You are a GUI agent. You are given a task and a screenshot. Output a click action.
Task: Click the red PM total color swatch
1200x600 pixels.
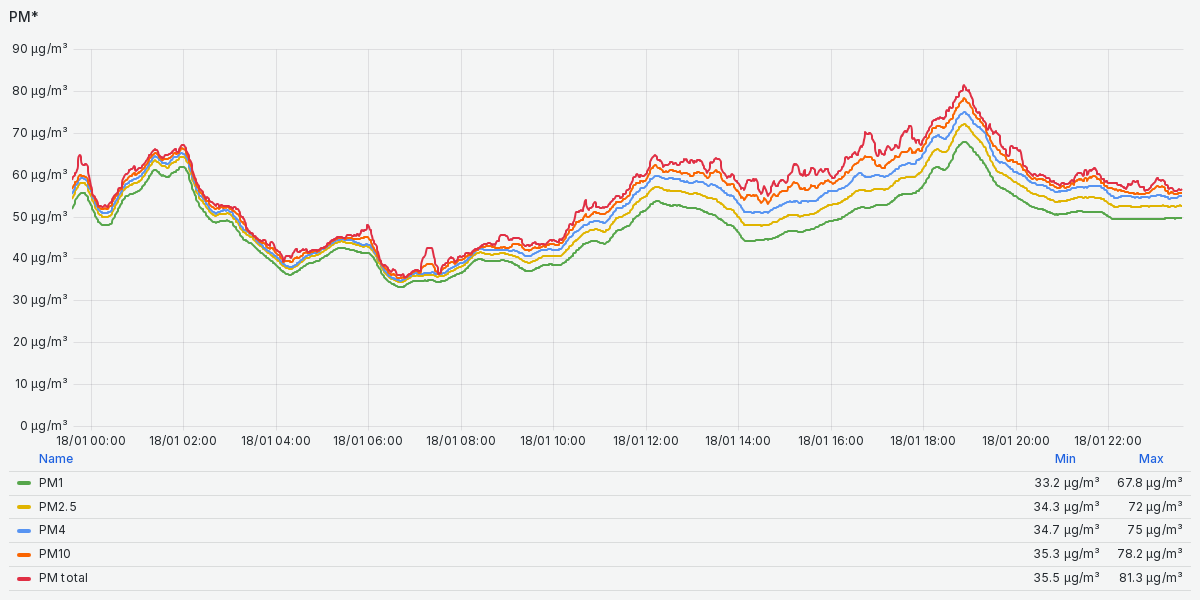click(x=24, y=578)
